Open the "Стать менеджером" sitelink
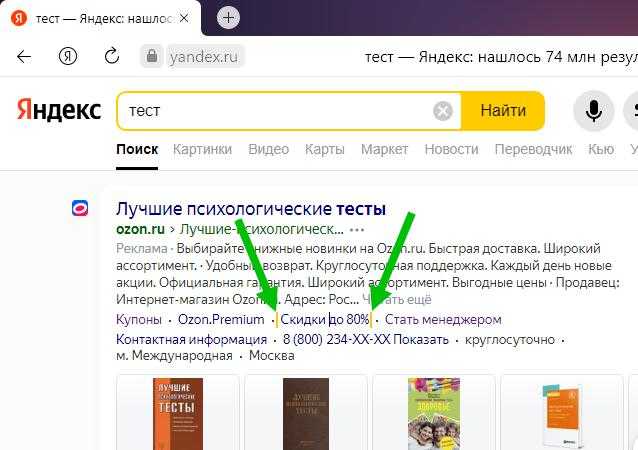 coord(443,319)
